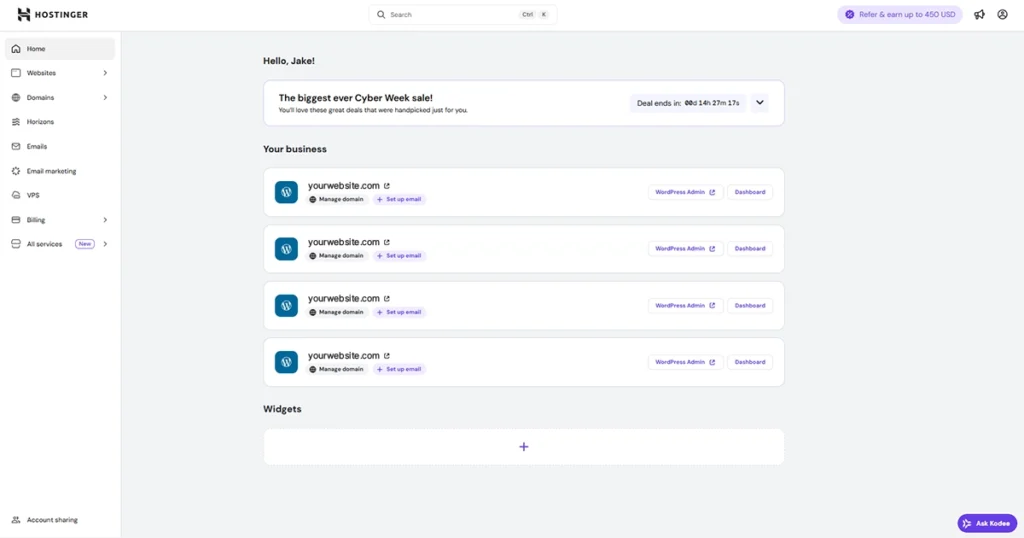Image resolution: width=1024 pixels, height=538 pixels.
Task: Open third yourwebsite.com external link icon
Action: [387, 299]
